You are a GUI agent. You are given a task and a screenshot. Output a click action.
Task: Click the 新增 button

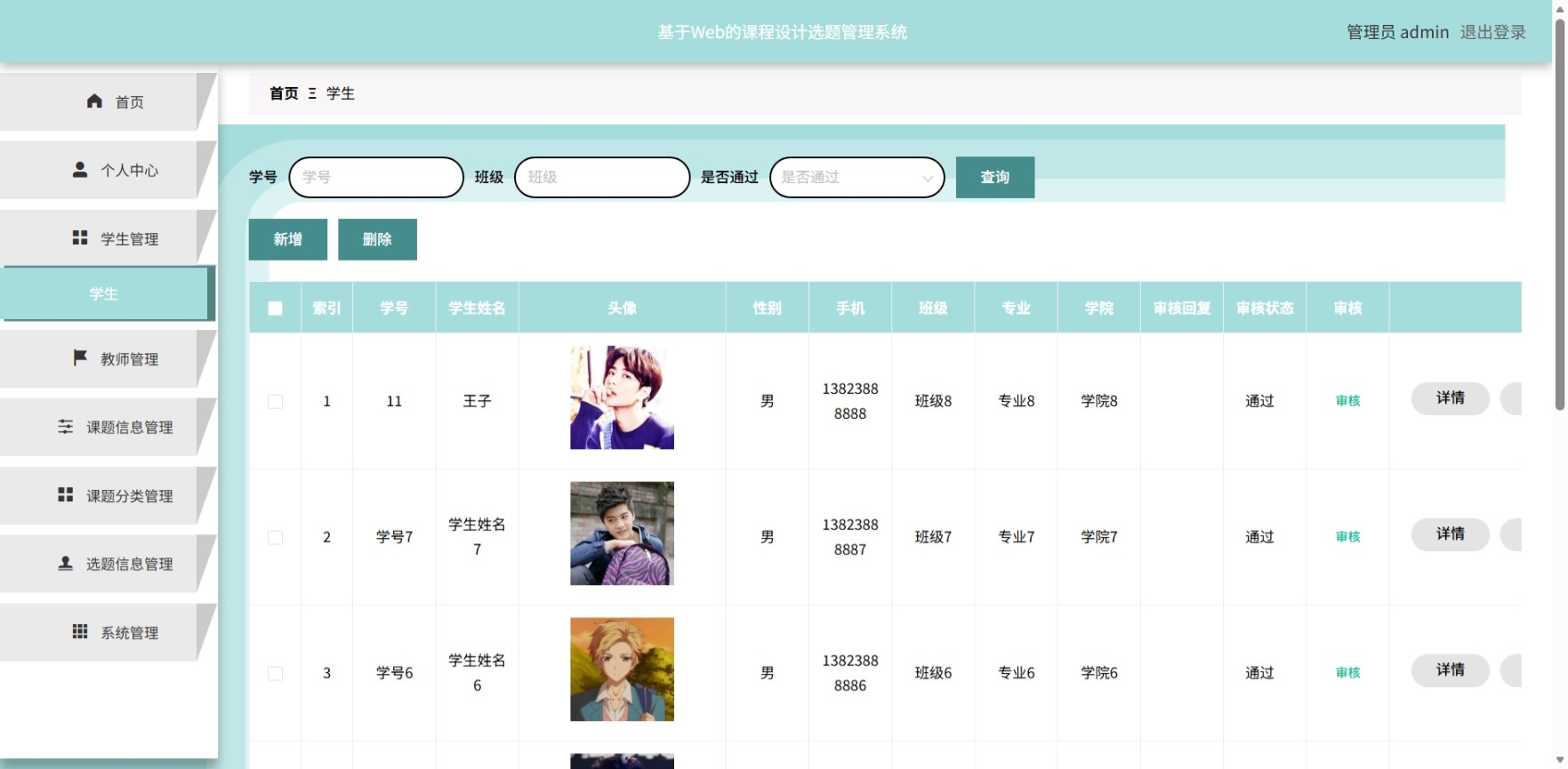(288, 239)
